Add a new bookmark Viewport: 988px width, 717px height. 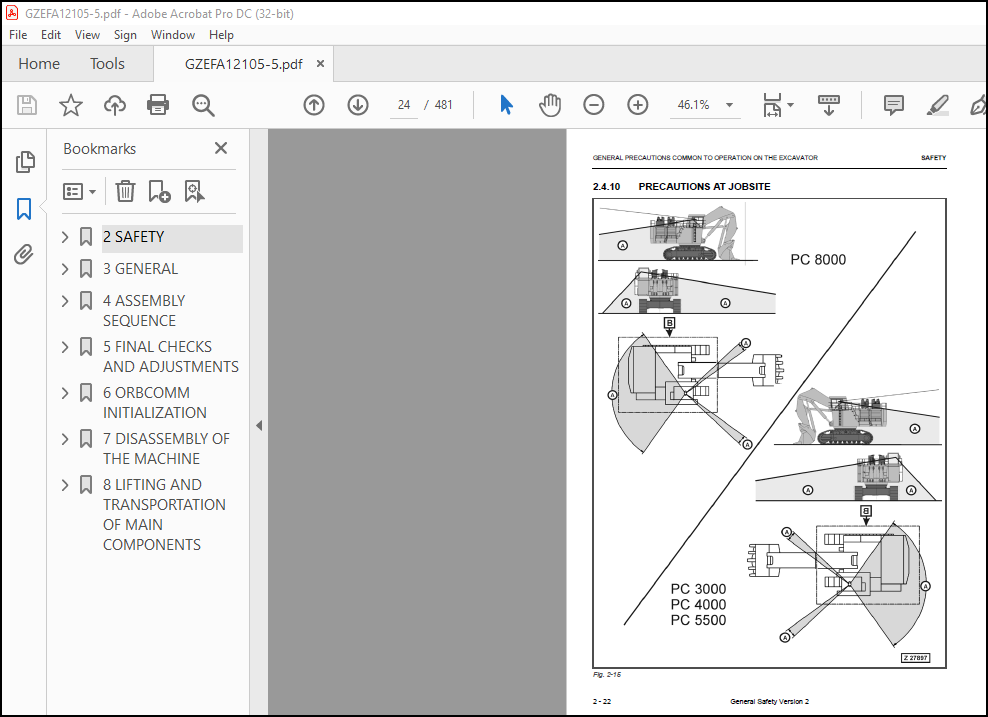pyautogui.click(x=159, y=191)
